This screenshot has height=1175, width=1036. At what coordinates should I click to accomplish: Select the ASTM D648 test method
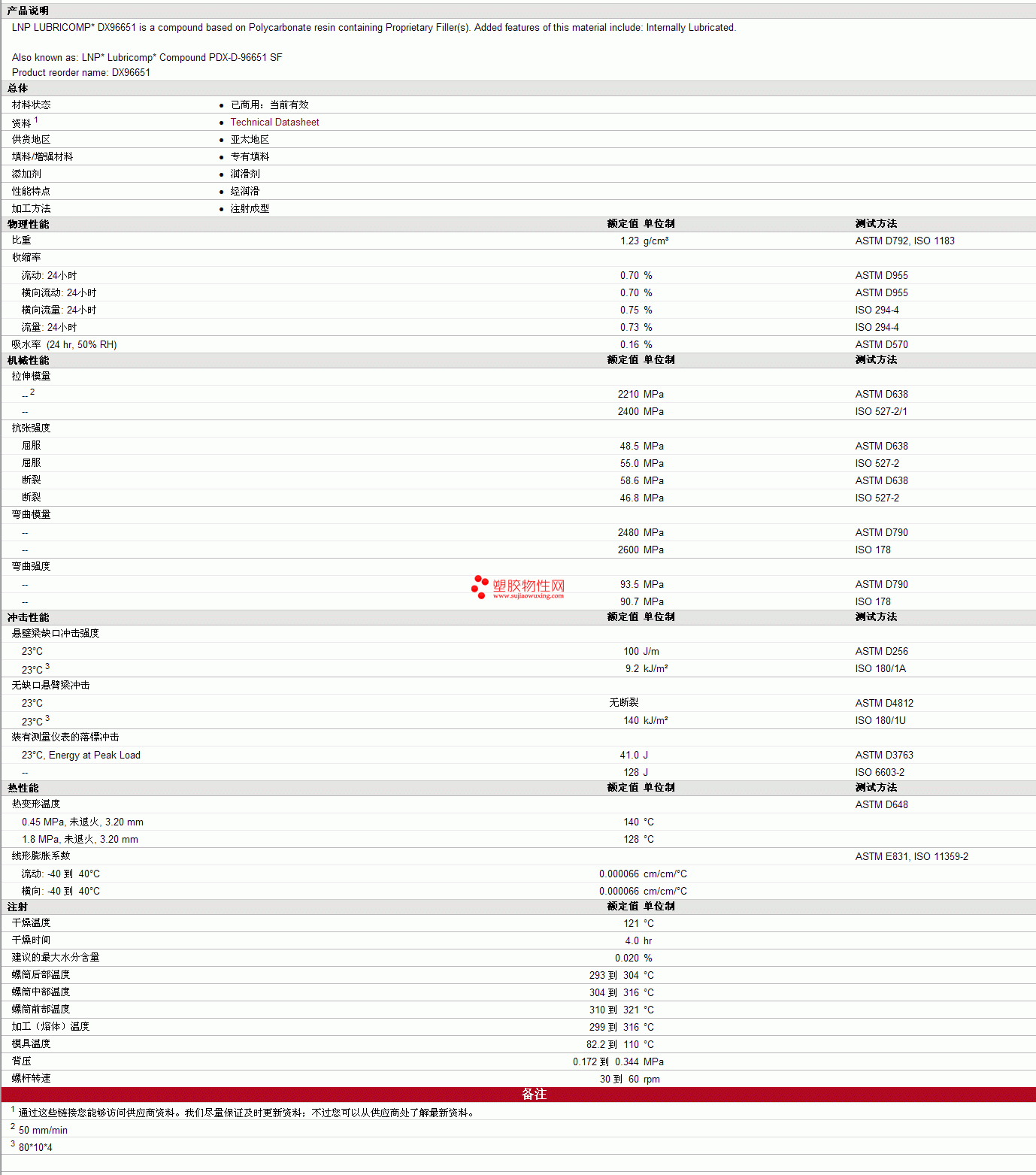tap(881, 805)
